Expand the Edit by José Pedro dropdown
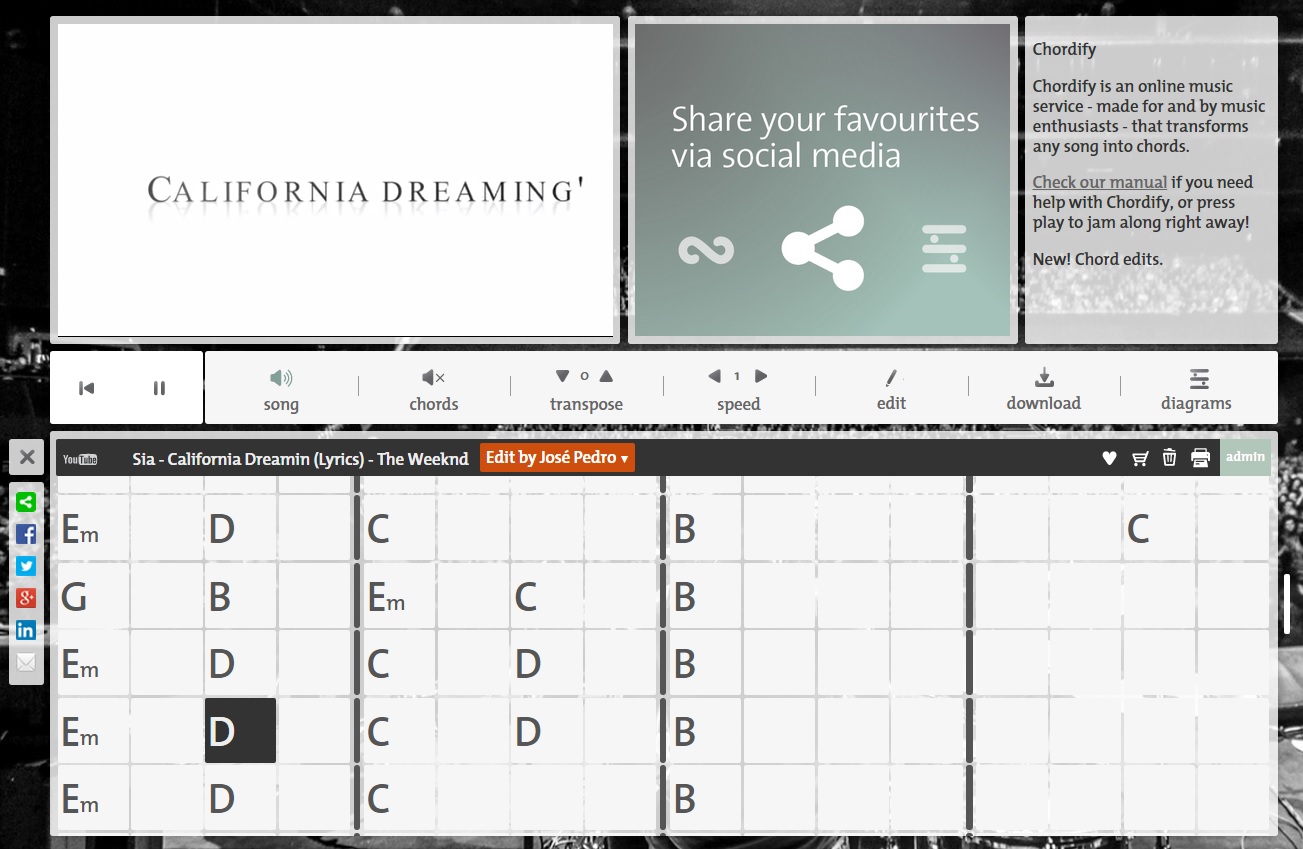Screen dimensions: 1303x849 click(x=557, y=458)
